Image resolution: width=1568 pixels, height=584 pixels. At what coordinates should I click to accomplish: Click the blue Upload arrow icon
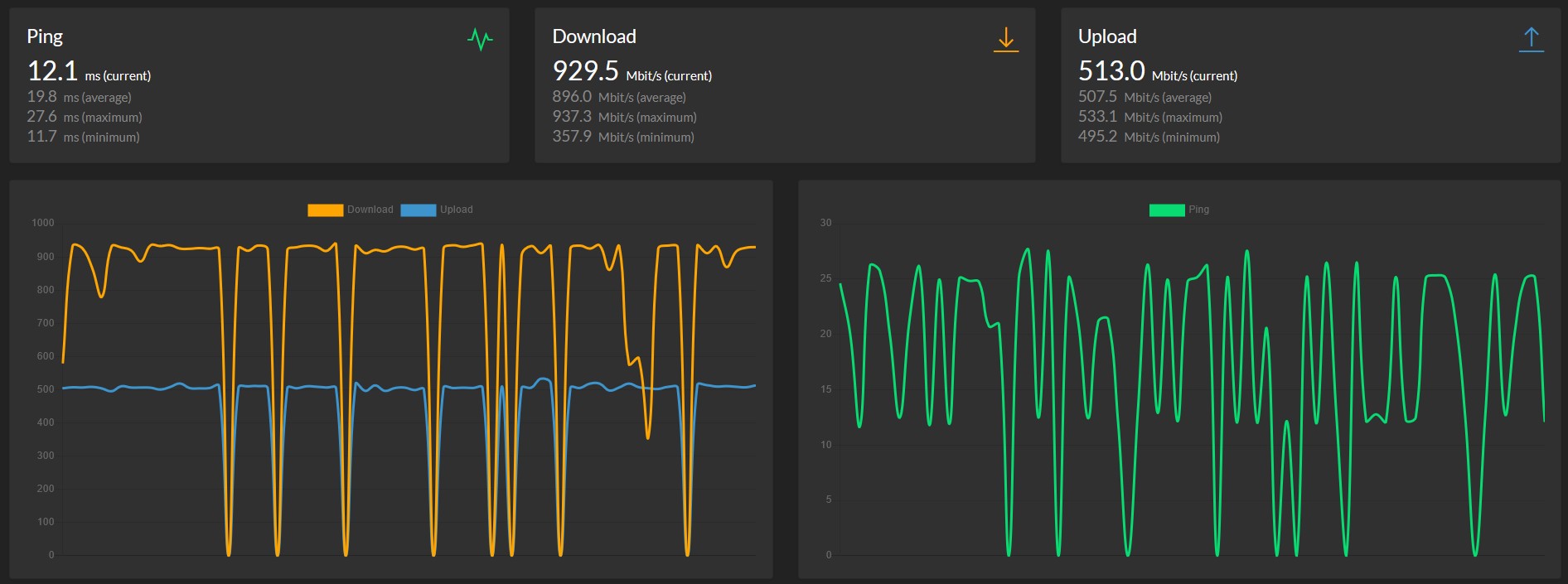click(1531, 39)
